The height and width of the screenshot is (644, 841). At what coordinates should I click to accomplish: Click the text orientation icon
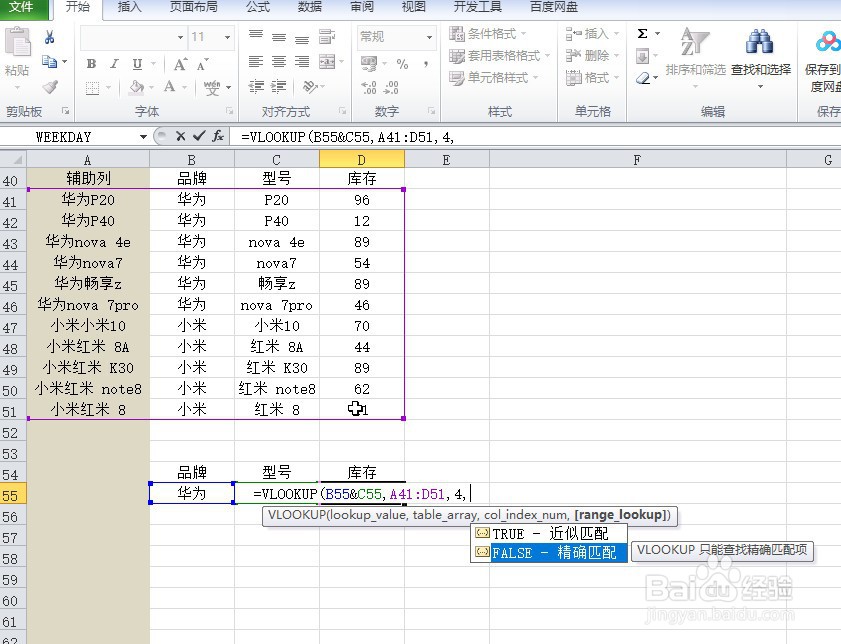pos(311,86)
